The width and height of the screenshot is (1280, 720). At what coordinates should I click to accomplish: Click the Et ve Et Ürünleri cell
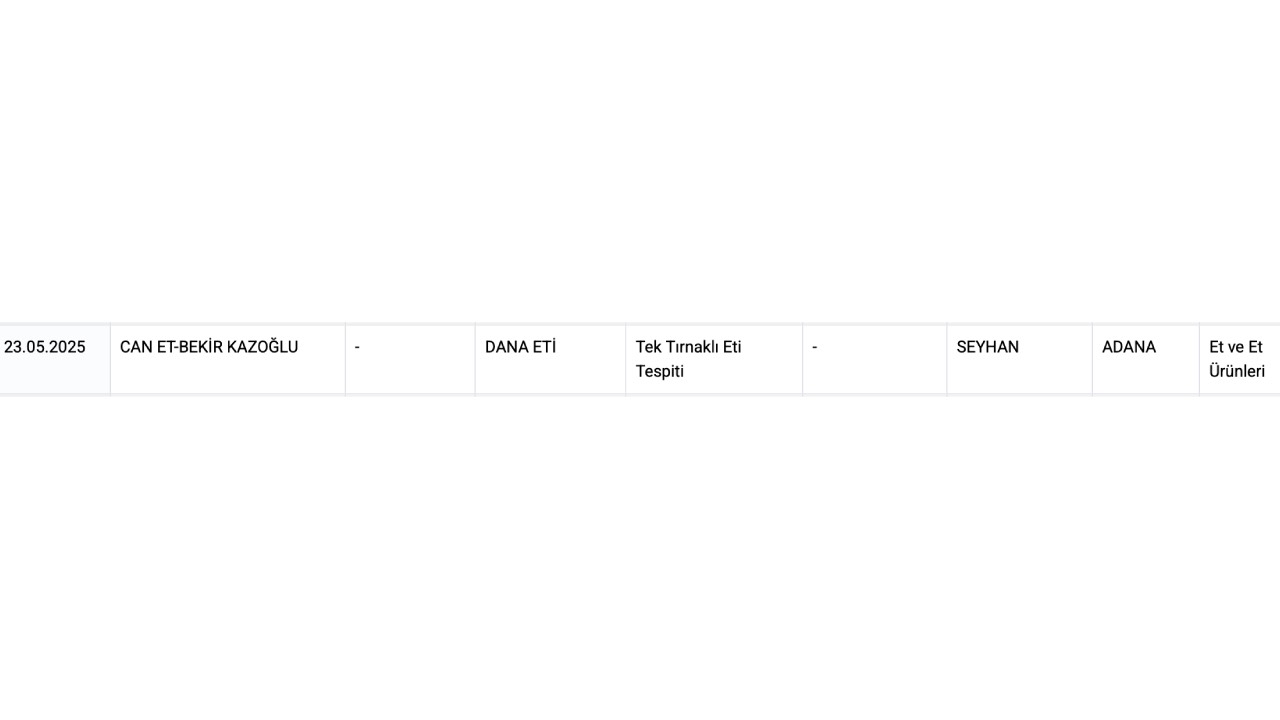pyautogui.click(x=1240, y=359)
